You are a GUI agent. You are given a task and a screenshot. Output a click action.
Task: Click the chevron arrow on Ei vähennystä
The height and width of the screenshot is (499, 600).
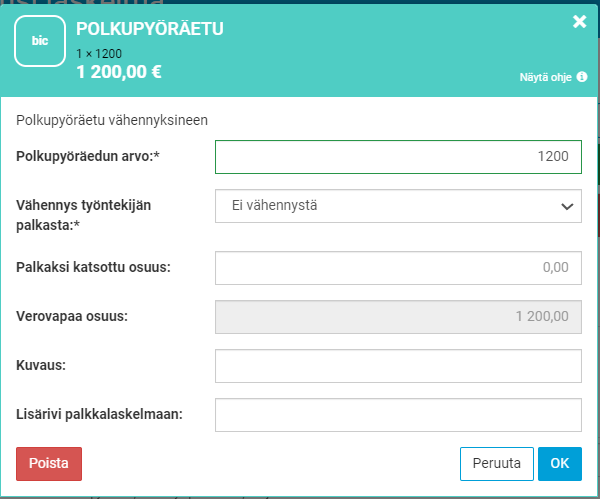567,206
